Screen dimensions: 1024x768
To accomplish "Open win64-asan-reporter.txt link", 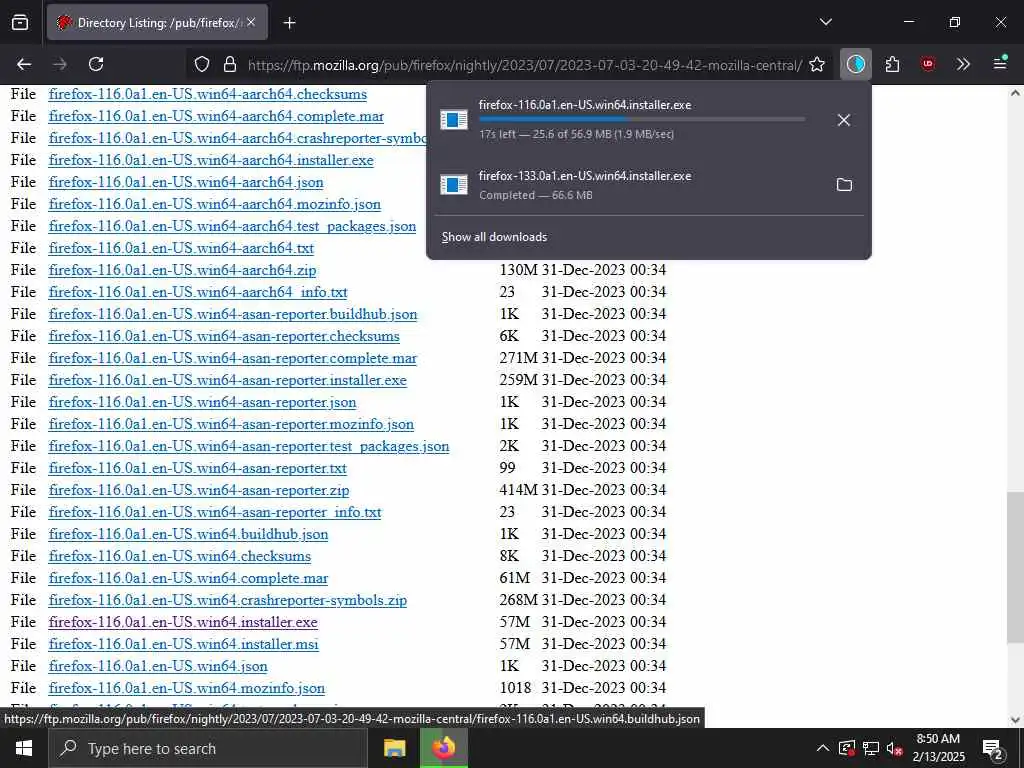I will pyautogui.click(x=197, y=468).
